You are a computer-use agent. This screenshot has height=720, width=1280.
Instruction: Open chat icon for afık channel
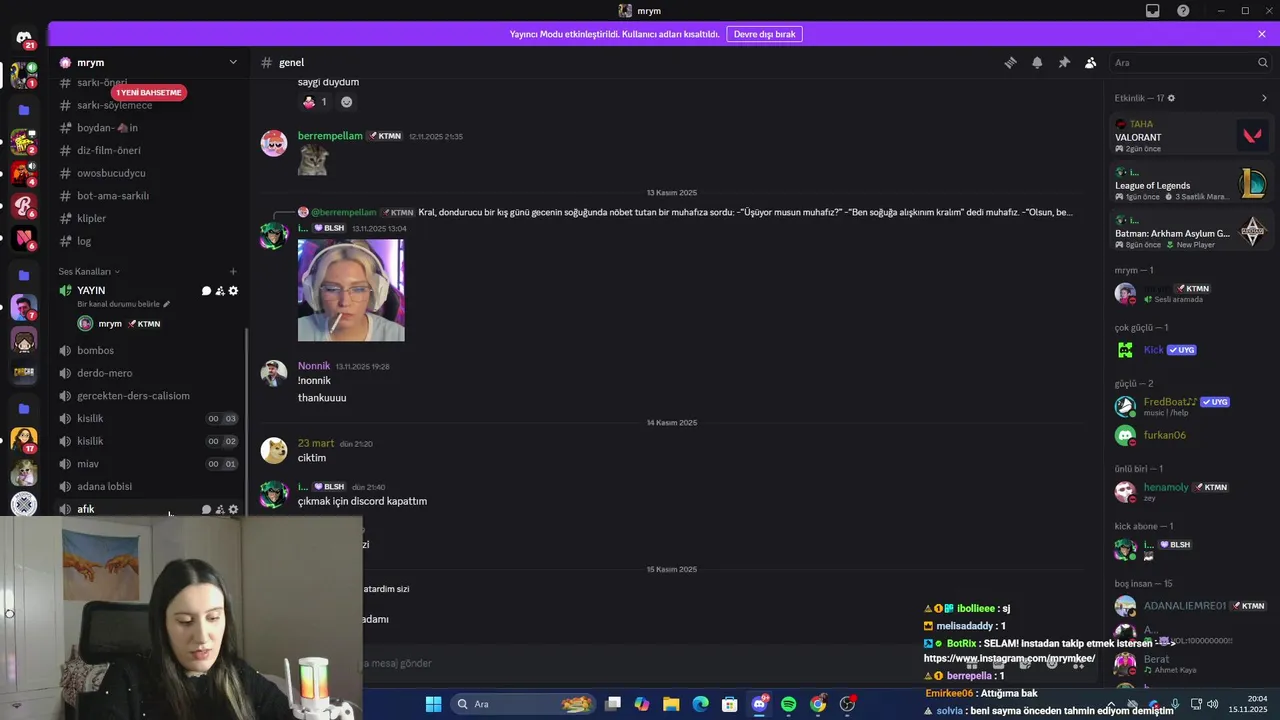[206, 509]
